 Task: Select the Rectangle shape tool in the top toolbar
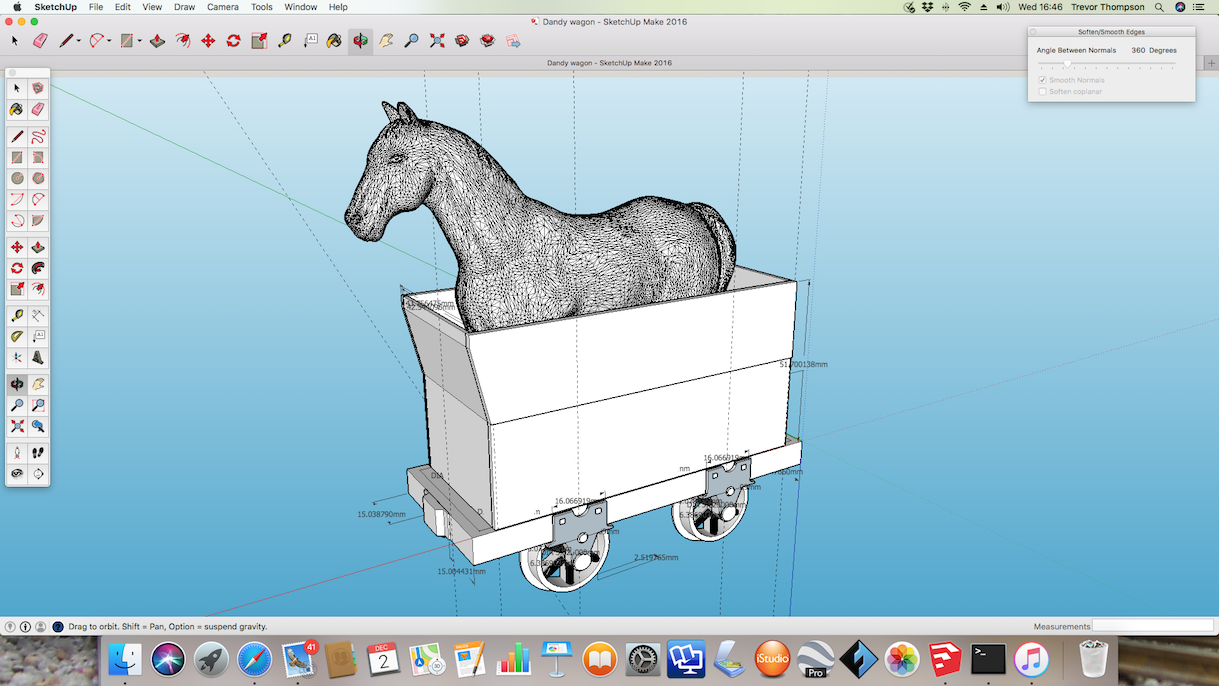[x=127, y=41]
